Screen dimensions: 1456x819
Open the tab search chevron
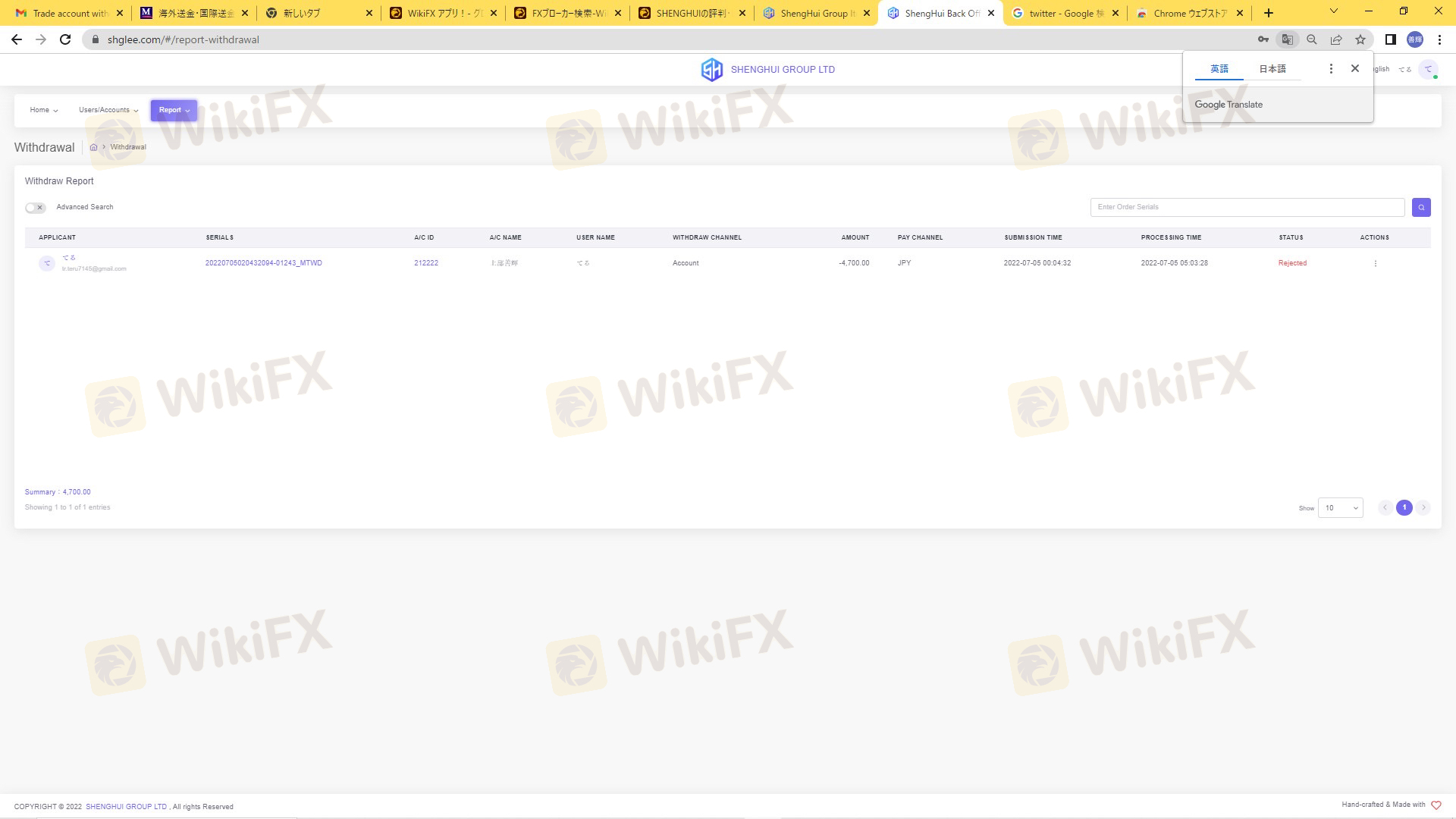point(1334,11)
